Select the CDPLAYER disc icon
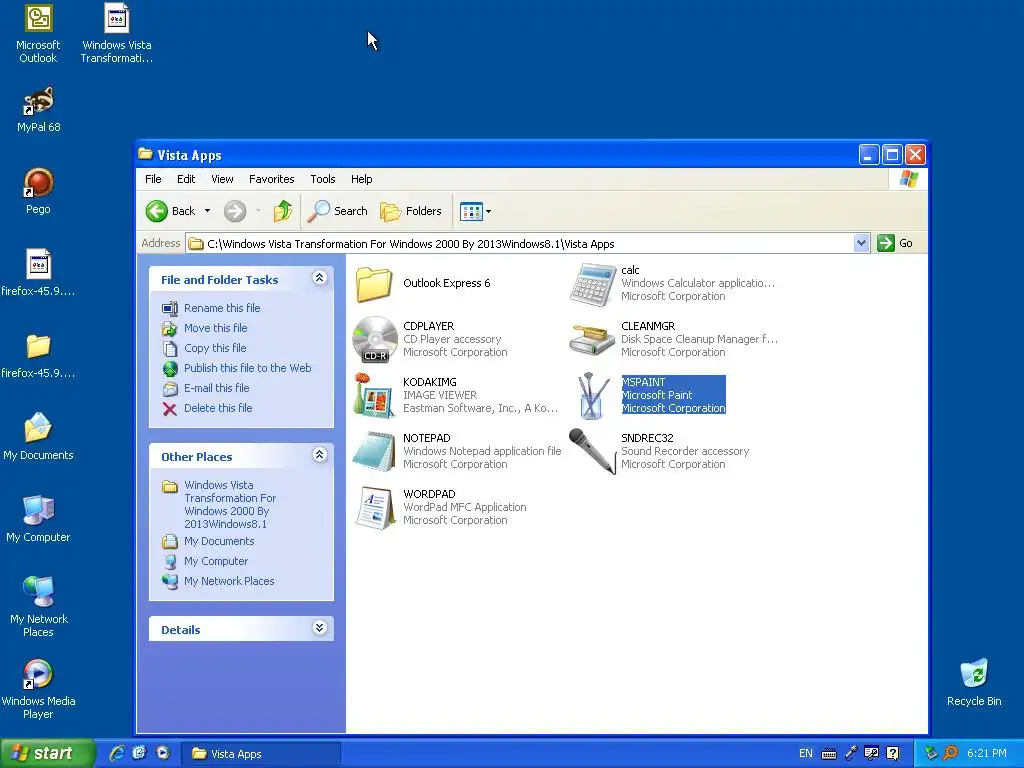This screenshot has height=768, width=1024. click(x=375, y=340)
